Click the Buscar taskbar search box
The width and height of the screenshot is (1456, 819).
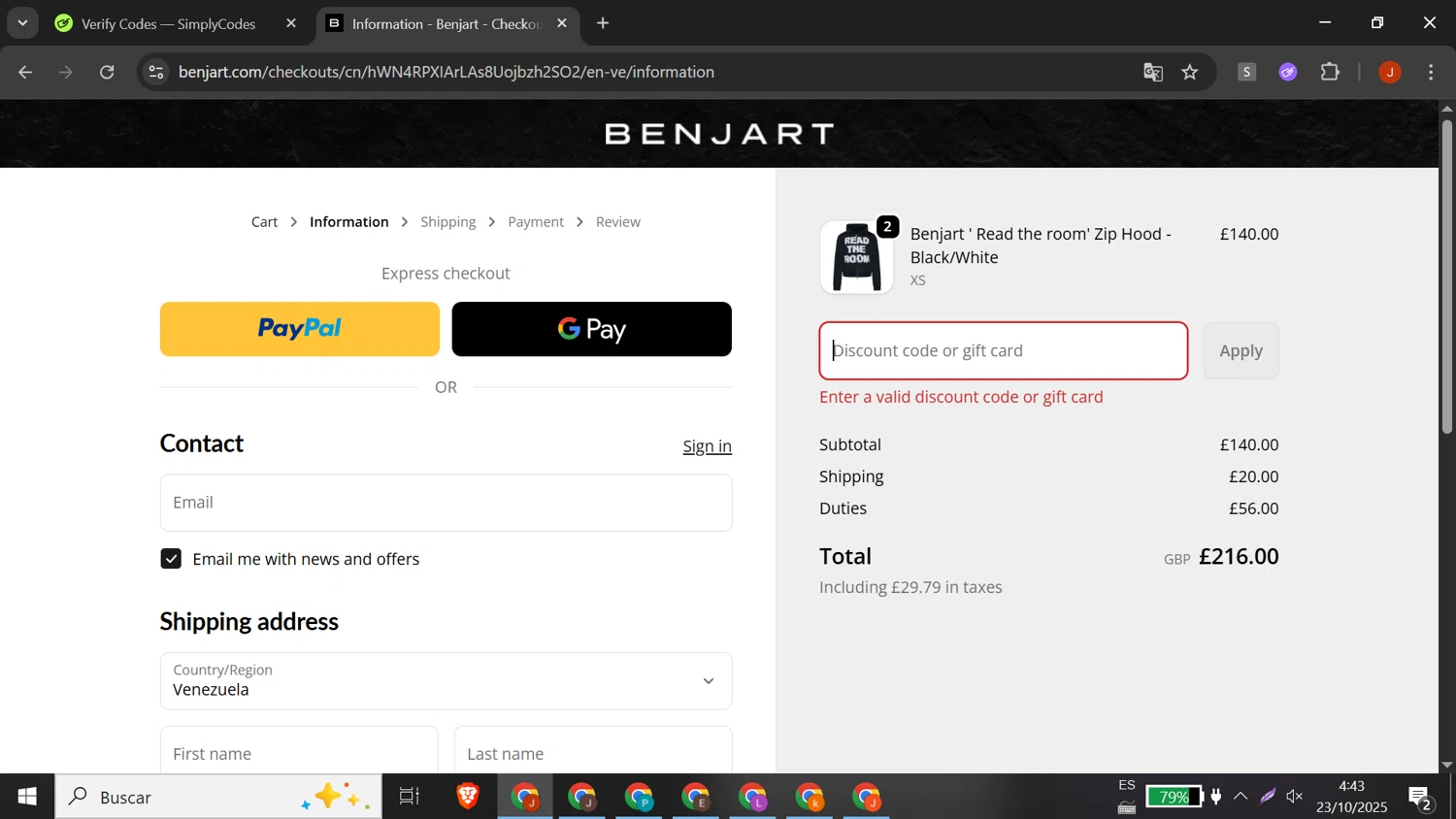[x=218, y=797]
